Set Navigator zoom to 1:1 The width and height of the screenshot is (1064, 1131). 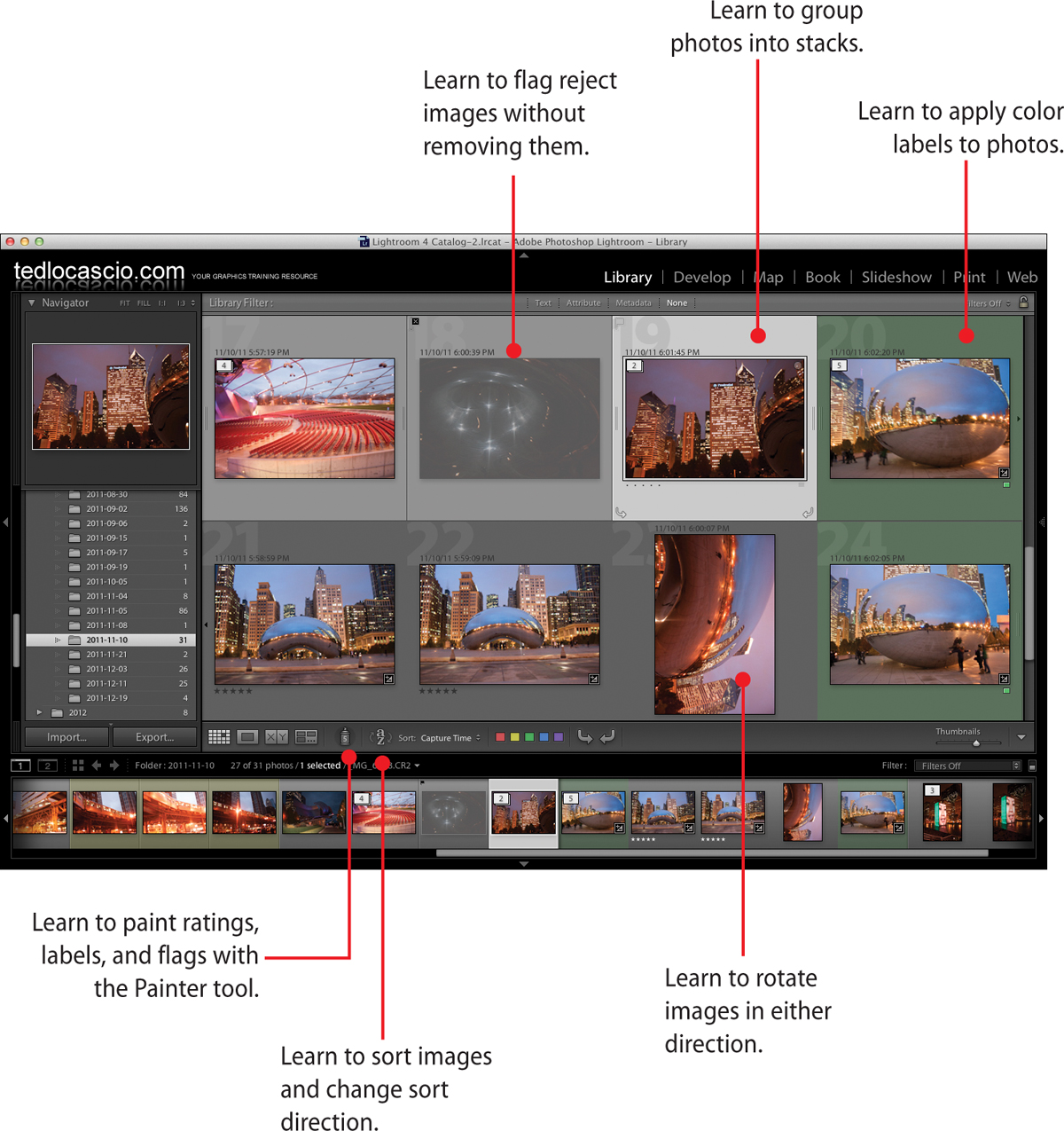click(162, 303)
